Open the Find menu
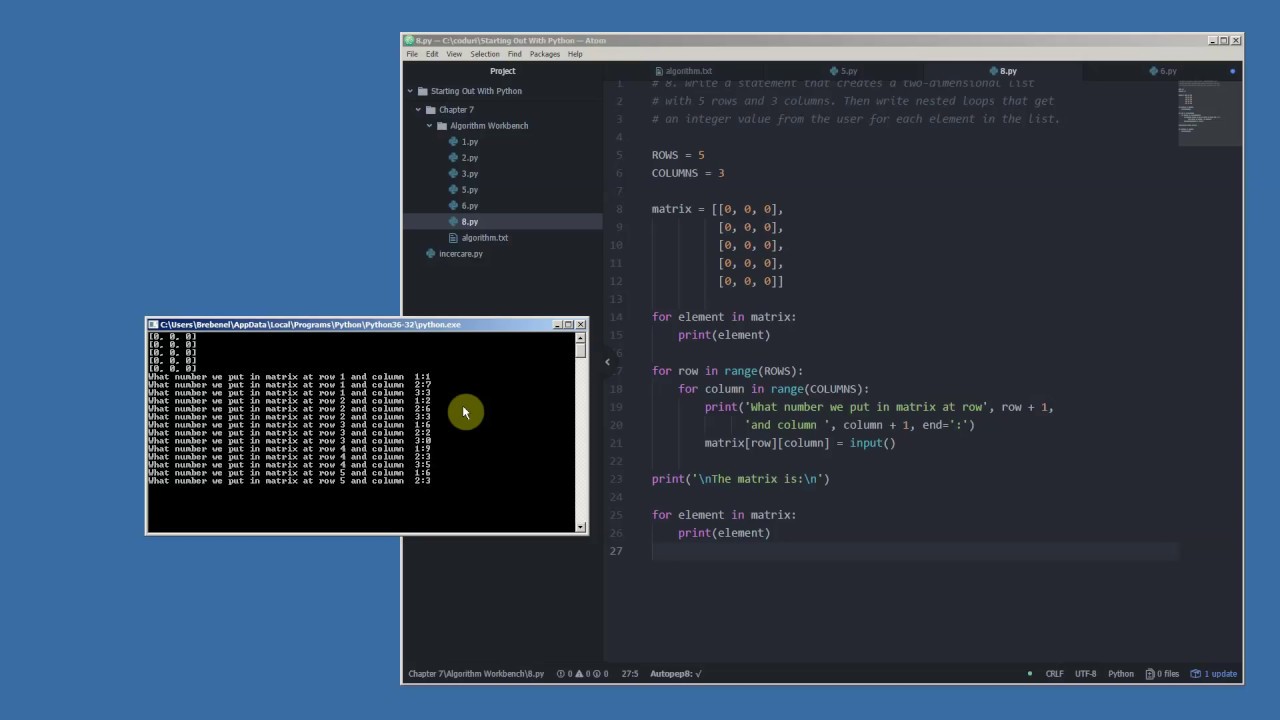Image resolution: width=1280 pixels, height=720 pixels. [x=514, y=54]
